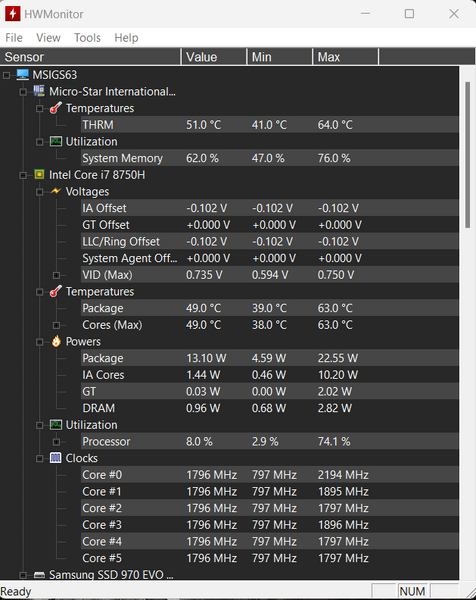Click the Sensor column header

pos(90,57)
